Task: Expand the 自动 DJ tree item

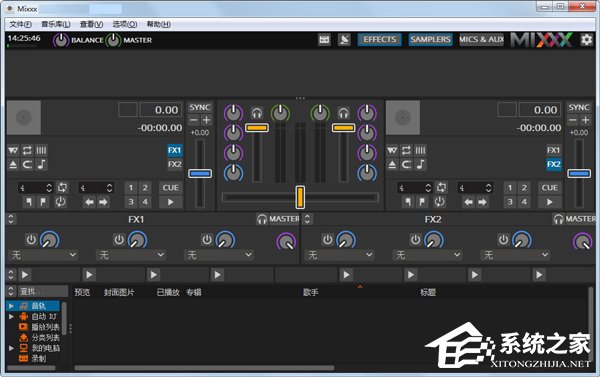Action: coord(11,317)
